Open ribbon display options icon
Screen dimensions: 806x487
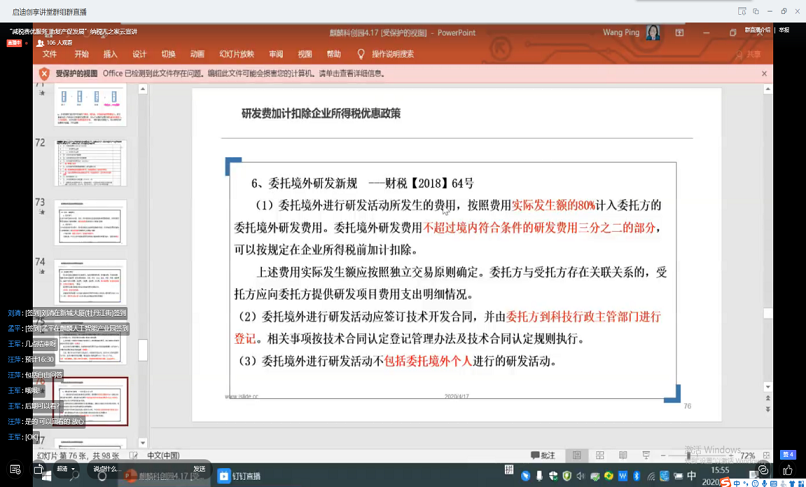[680, 32]
